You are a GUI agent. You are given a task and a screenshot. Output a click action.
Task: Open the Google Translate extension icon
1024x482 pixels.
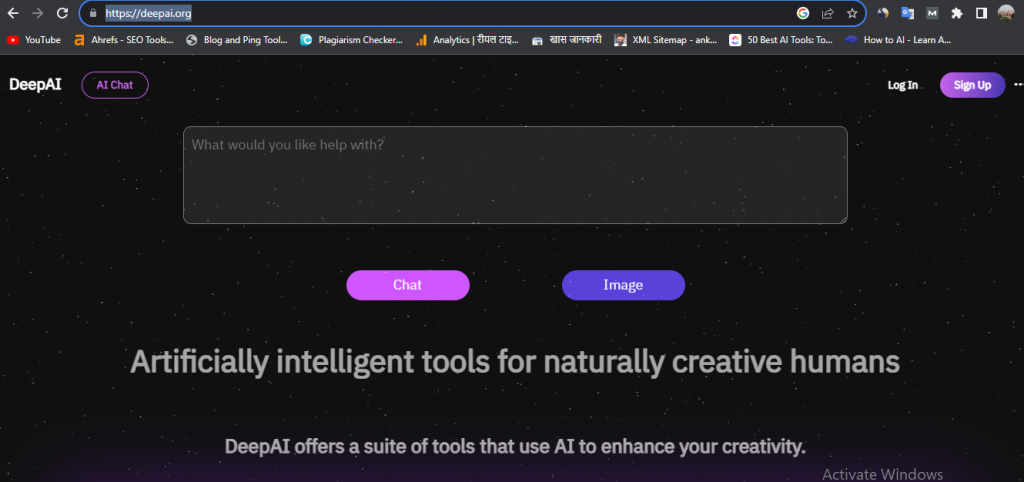point(908,14)
